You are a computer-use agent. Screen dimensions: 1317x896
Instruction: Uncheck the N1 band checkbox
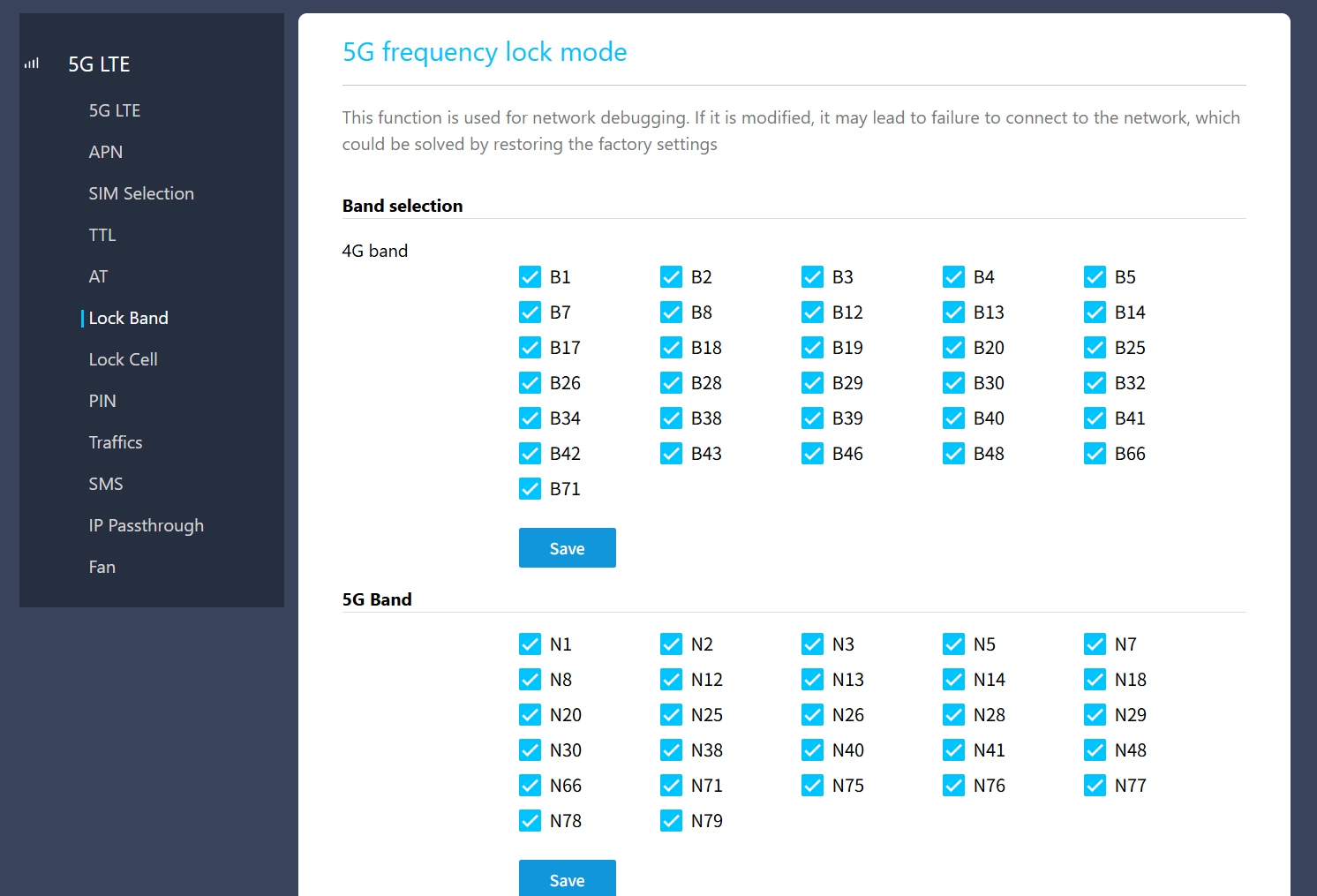(x=530, y=644)
